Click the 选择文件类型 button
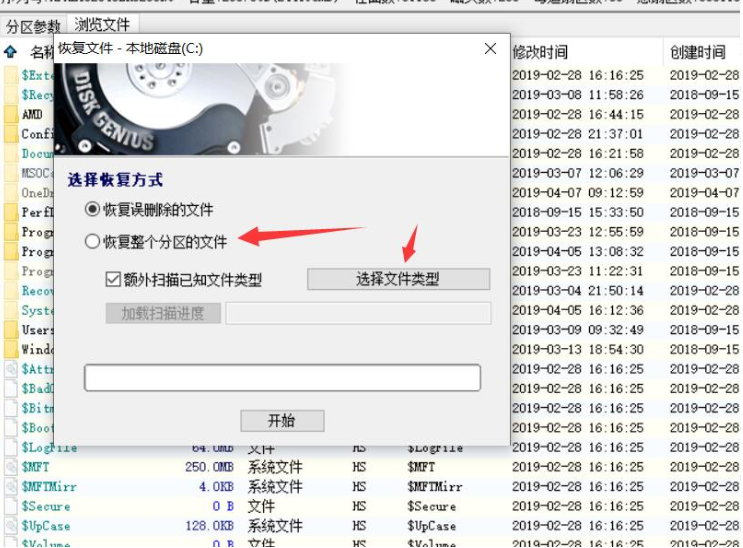Image resolution: width=743 pixels, height=548 pixels. (399, 279)
